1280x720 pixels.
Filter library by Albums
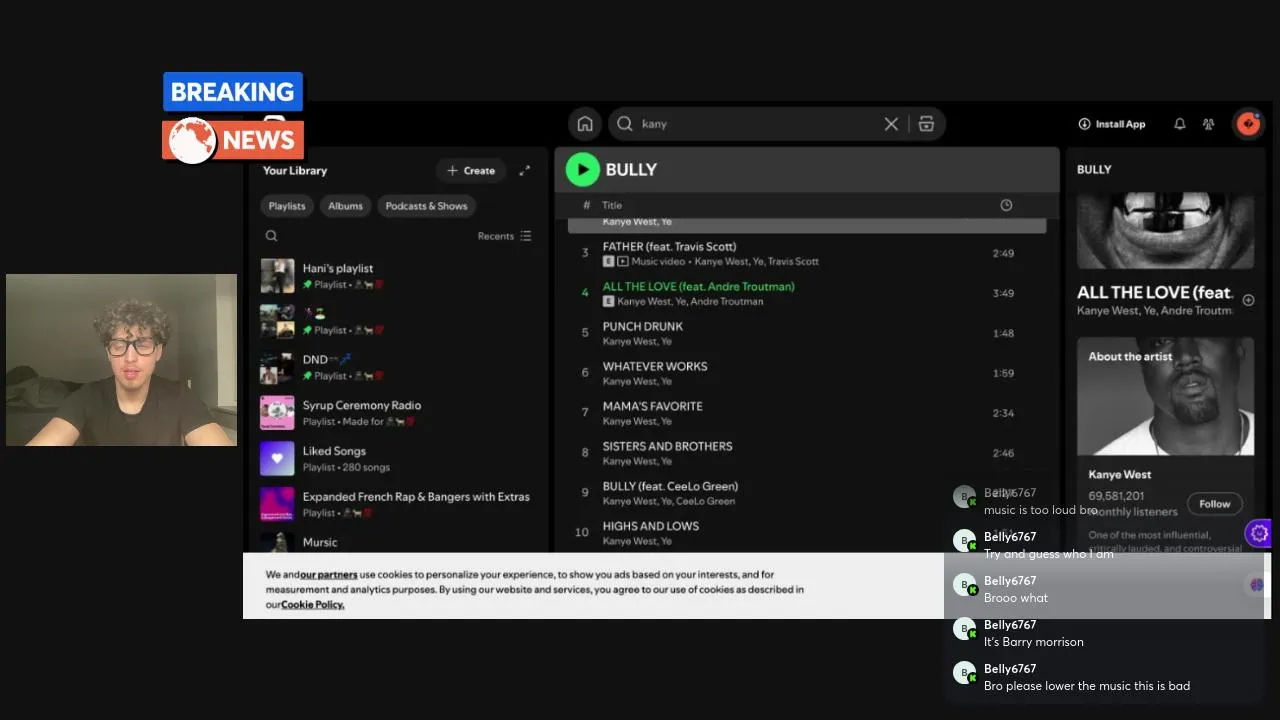coord(345,206)
